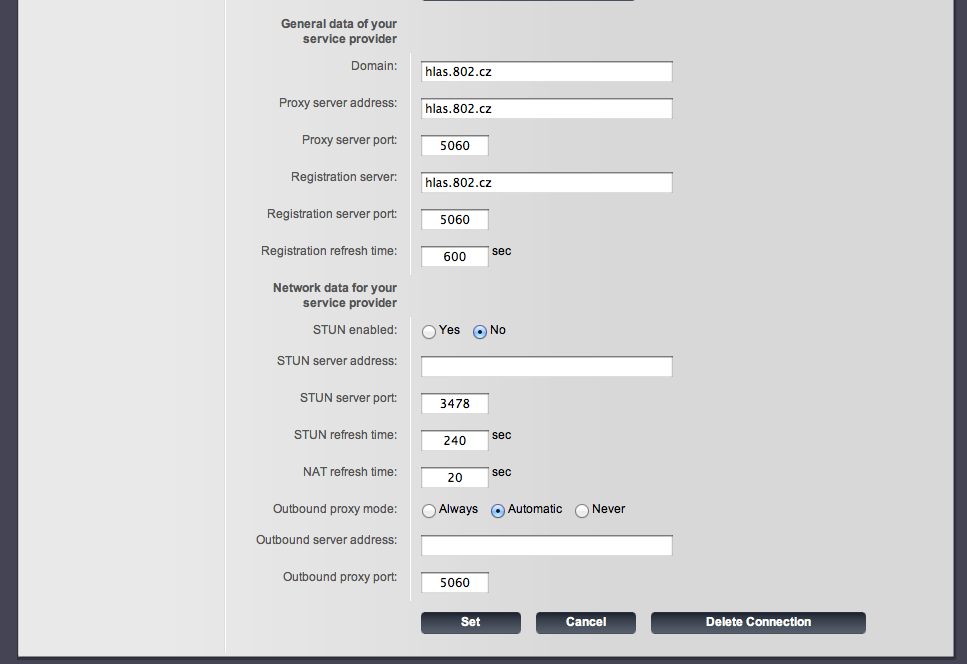Select No for STUN enabled

tap(479, 332)
